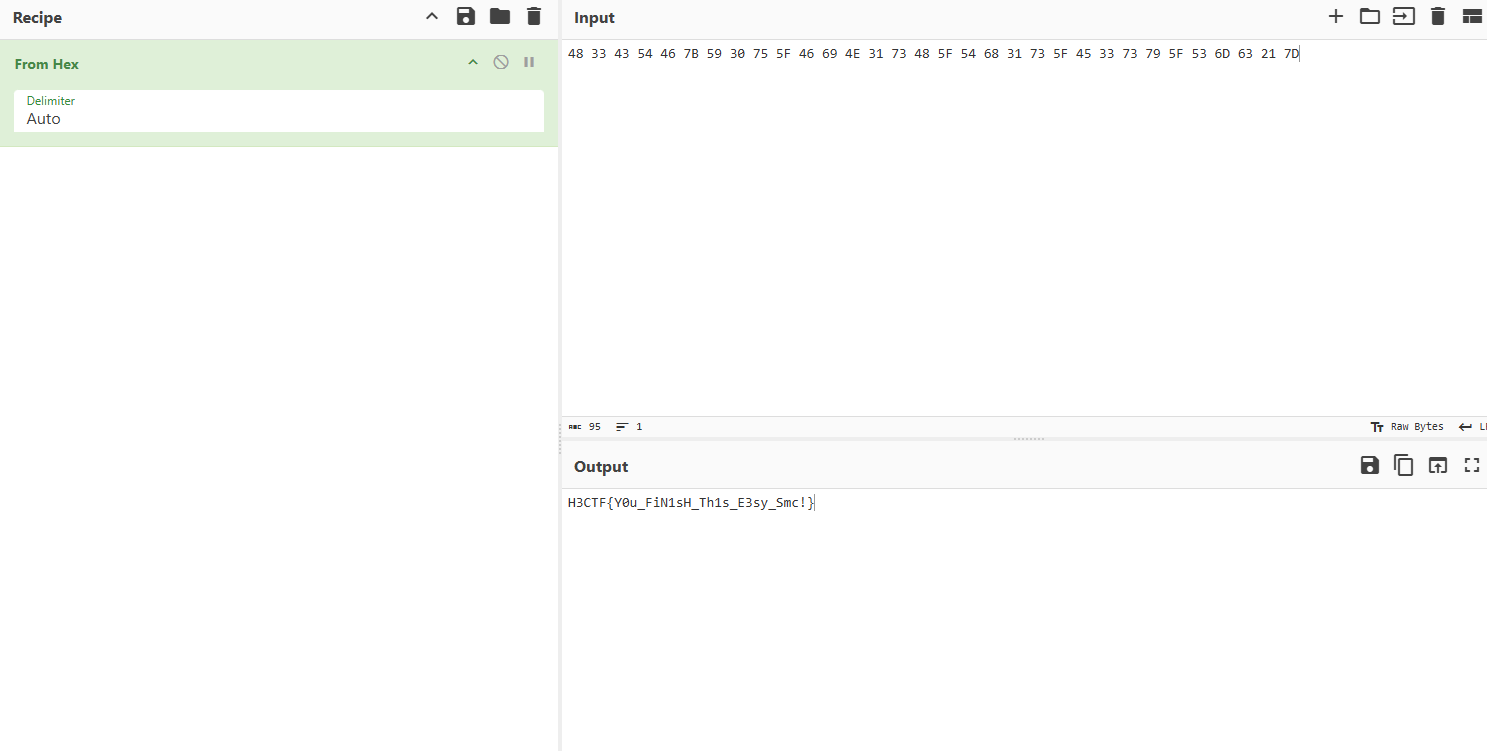Click inside the hex input text
The width and height of the screenshot is (1487, 751).
click(932, 54)
